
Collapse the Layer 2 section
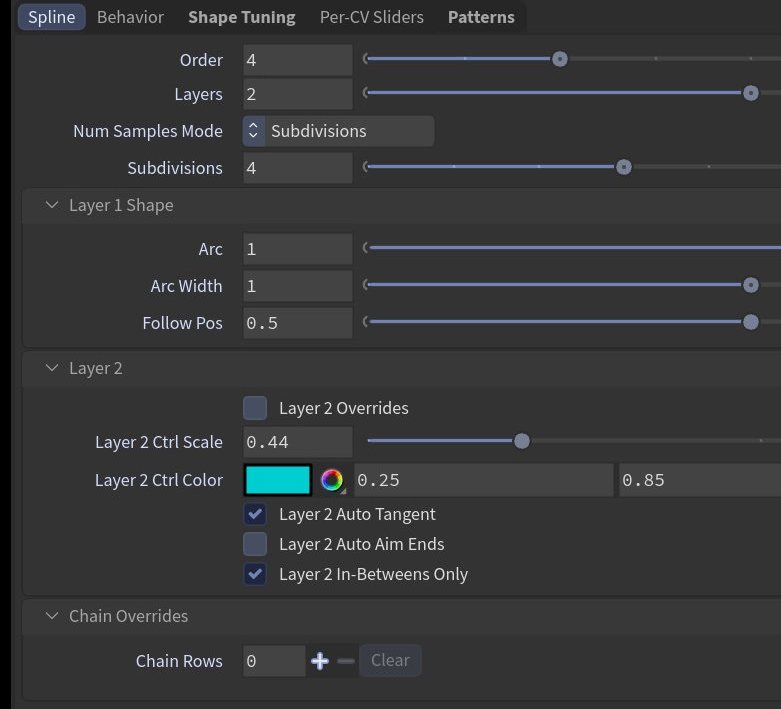[52, 368]
